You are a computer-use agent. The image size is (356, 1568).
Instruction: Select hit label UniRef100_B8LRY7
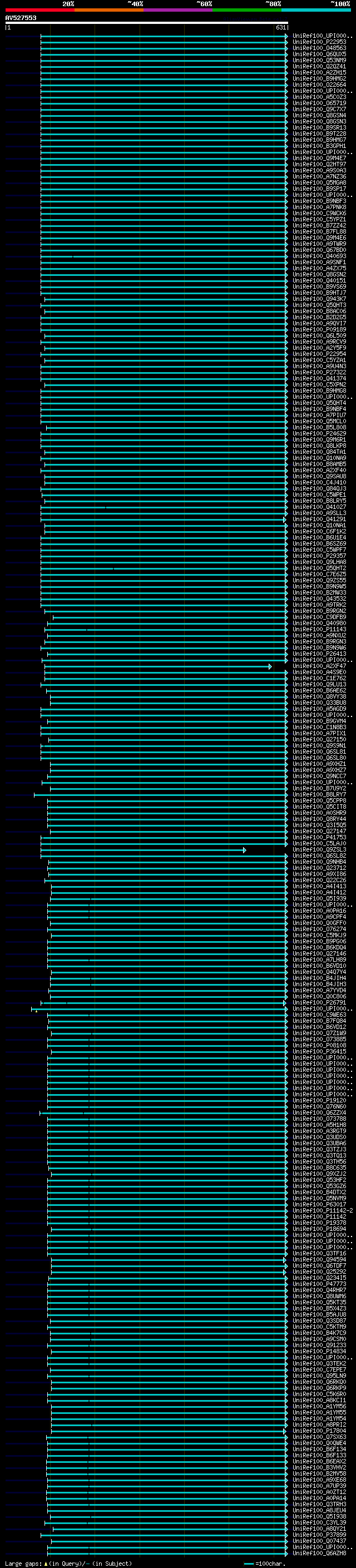click(319, 794)
